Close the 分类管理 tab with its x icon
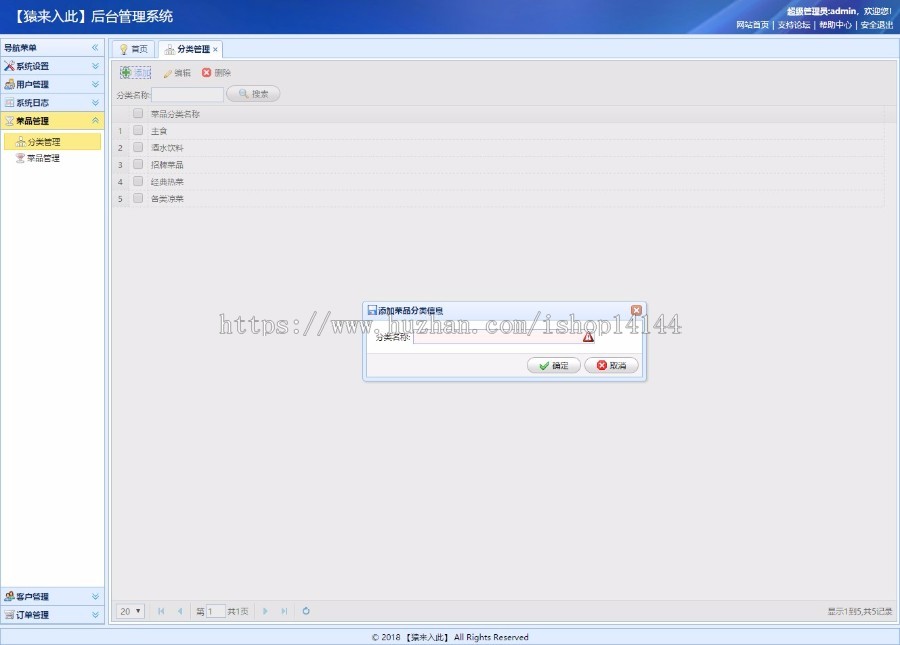900x645 pixels. click(x=215, y=49)
